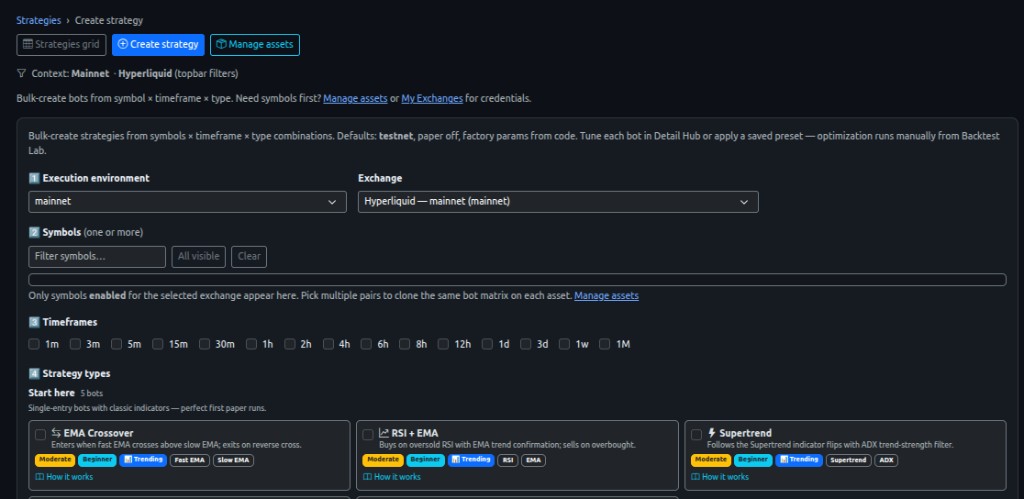The height and width of the screenshot is (499, 1024).
Task: Enable the 1h timeframe checkbox
Action: [x=251, y=344]
